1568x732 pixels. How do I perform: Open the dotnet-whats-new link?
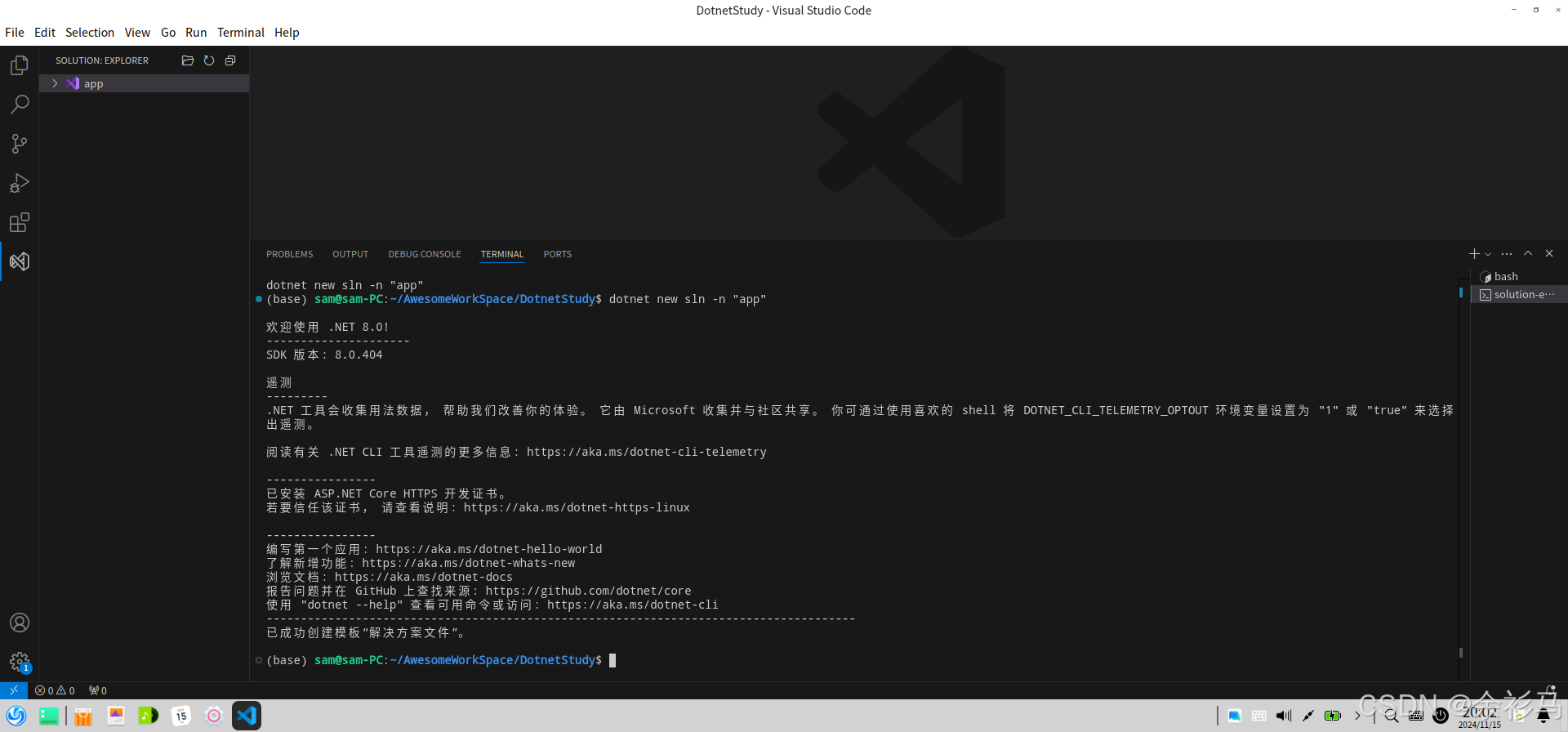(x=469, y=563)
